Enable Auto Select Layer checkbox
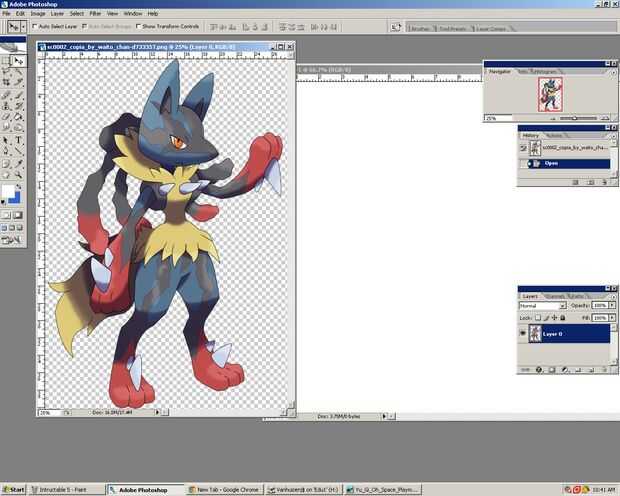The width and height of the screenshot is (620, 496). [x=34, y=27]
